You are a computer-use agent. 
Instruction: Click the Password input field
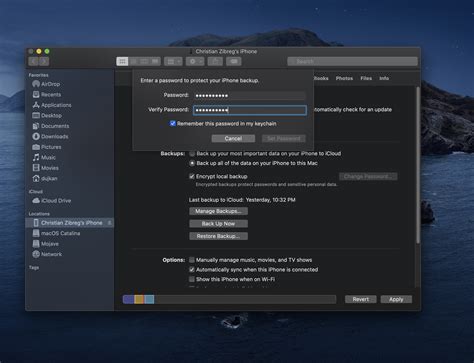(x=250, y=96)
